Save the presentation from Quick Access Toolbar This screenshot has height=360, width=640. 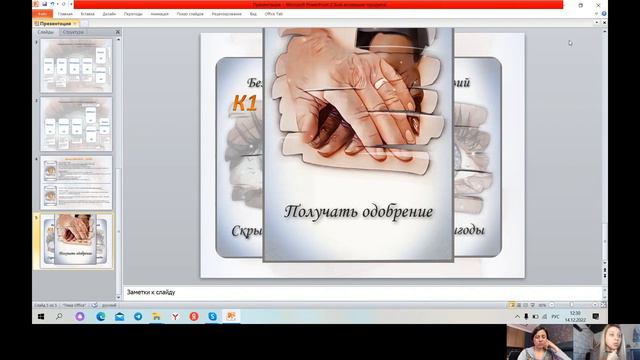[44, 4]
